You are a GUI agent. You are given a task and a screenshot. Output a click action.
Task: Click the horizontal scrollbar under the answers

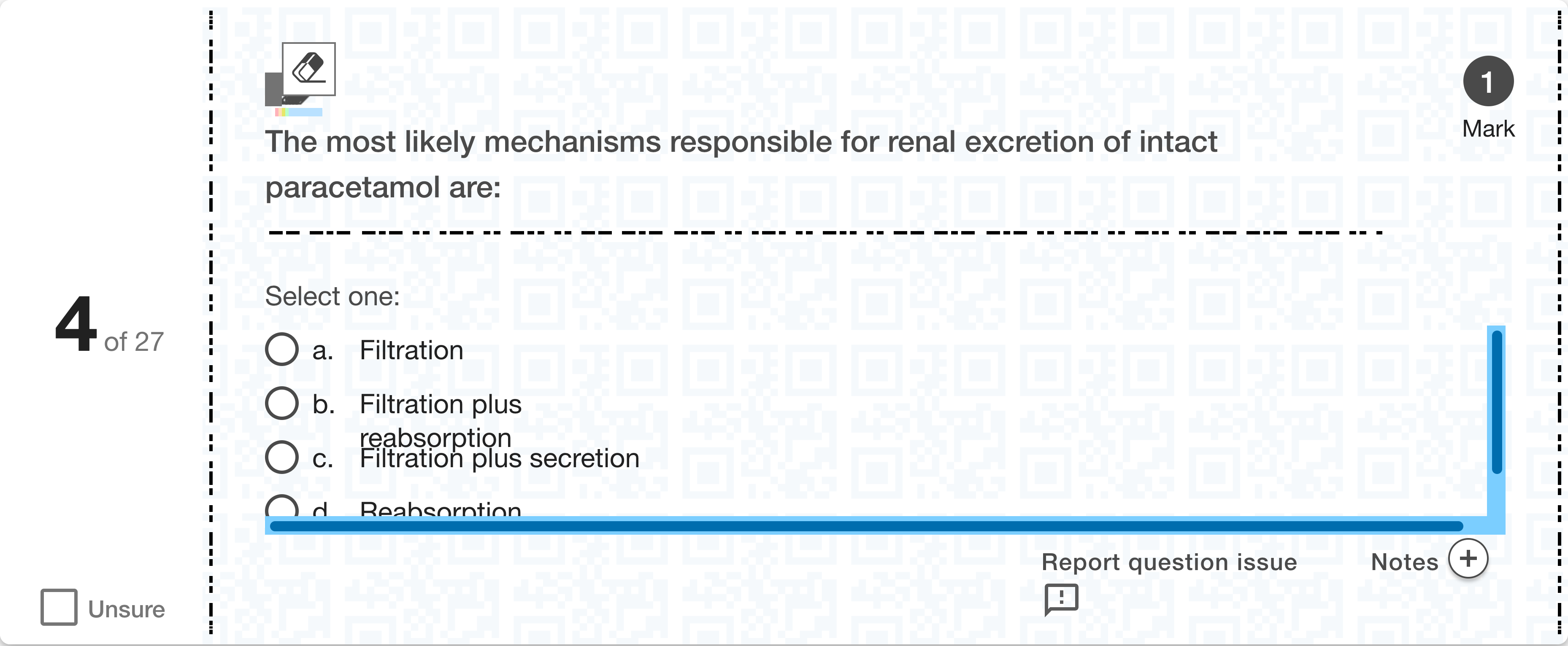864,526
